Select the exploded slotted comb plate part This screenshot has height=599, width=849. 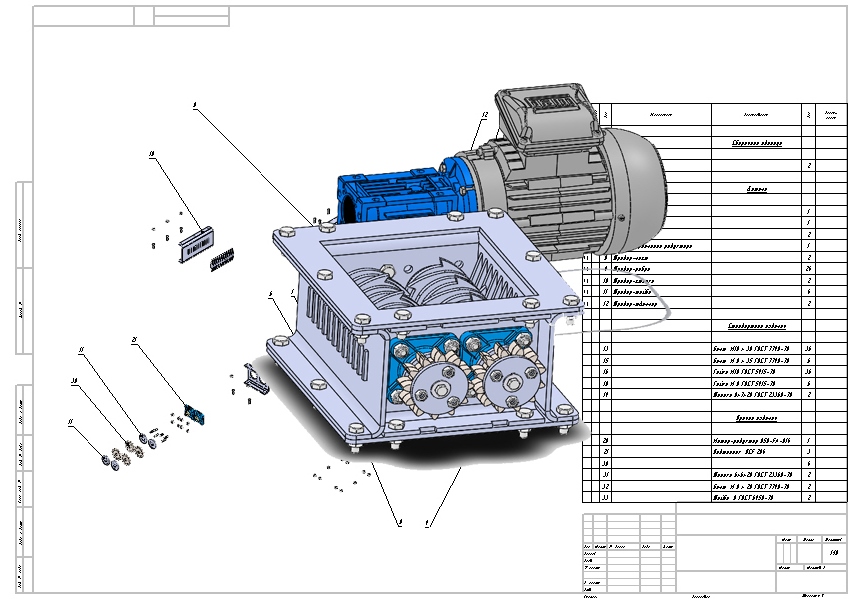195,245
